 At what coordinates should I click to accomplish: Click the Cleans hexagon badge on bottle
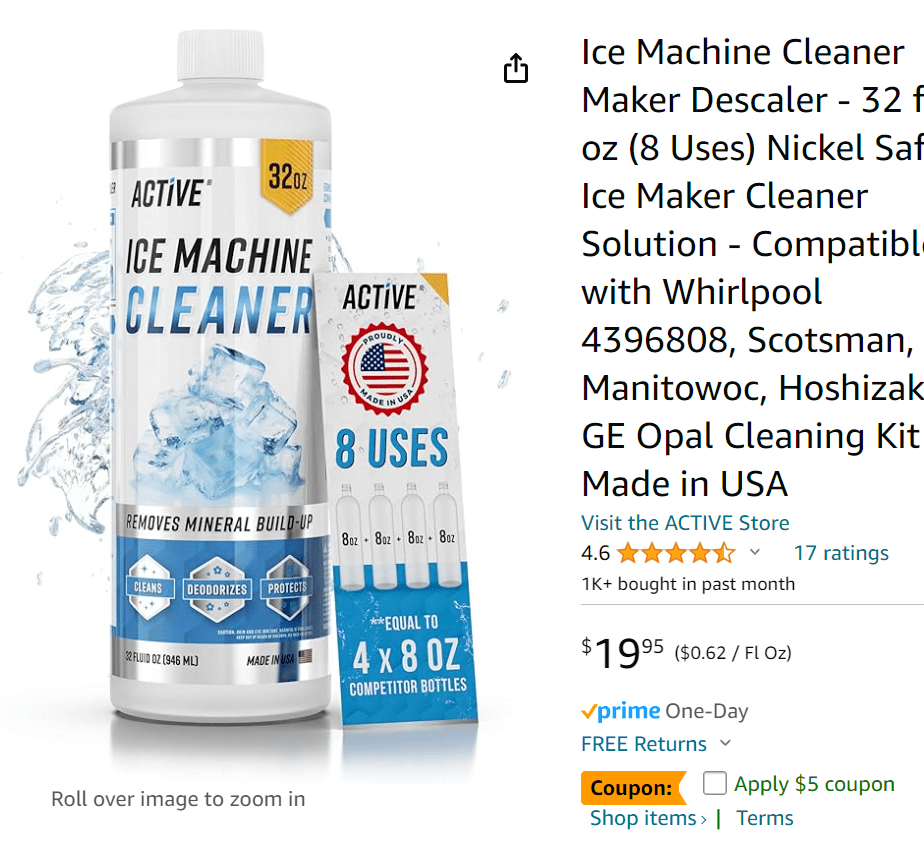coord(149,587)
